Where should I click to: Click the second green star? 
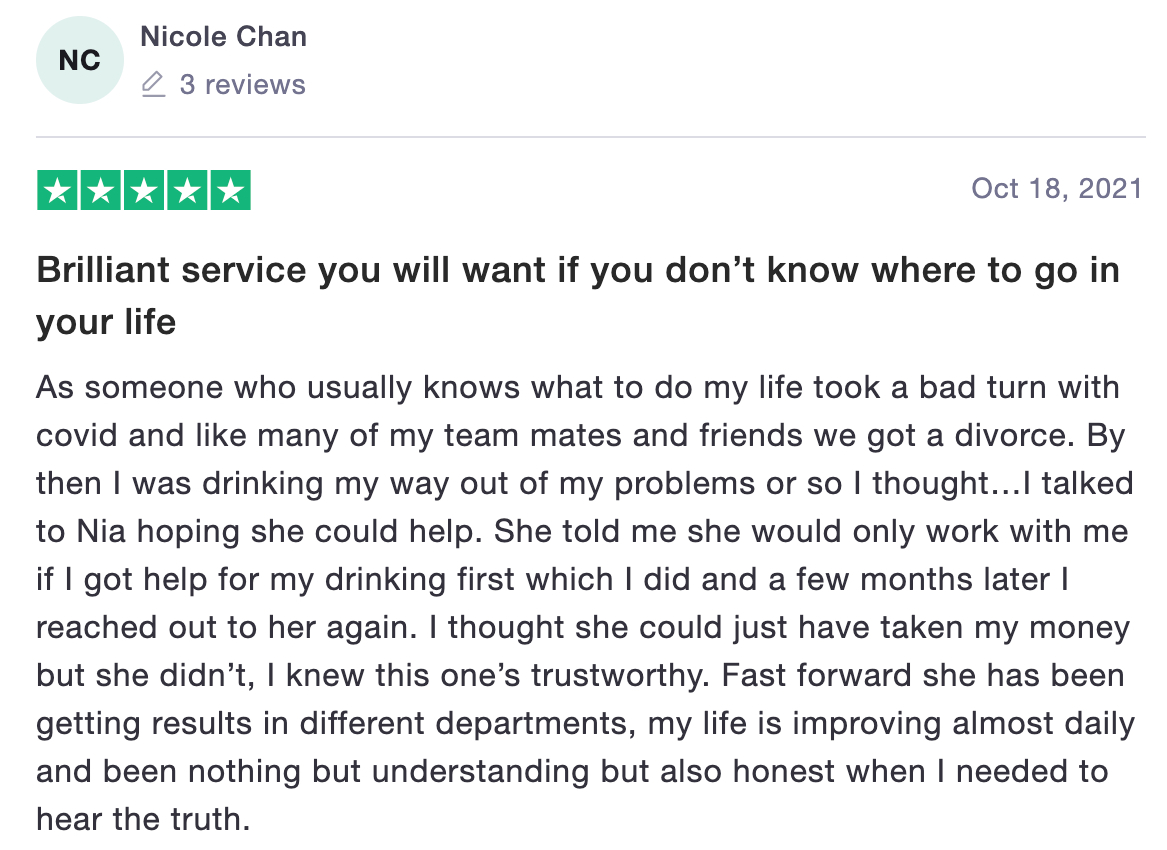[100, 191]
